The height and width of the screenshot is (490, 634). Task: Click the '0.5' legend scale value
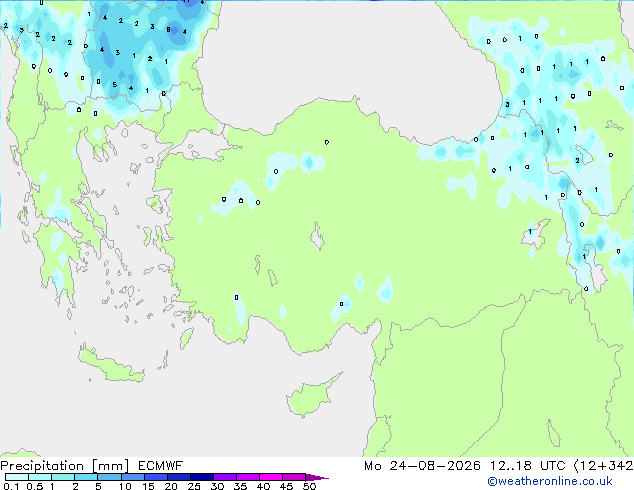pos(35,486)
